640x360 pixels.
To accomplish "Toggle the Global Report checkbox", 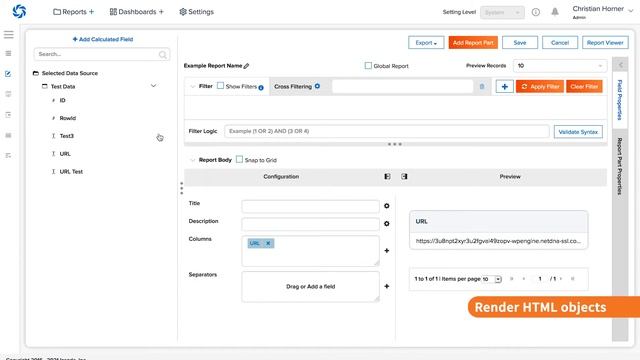I will (x=368, y=65).
